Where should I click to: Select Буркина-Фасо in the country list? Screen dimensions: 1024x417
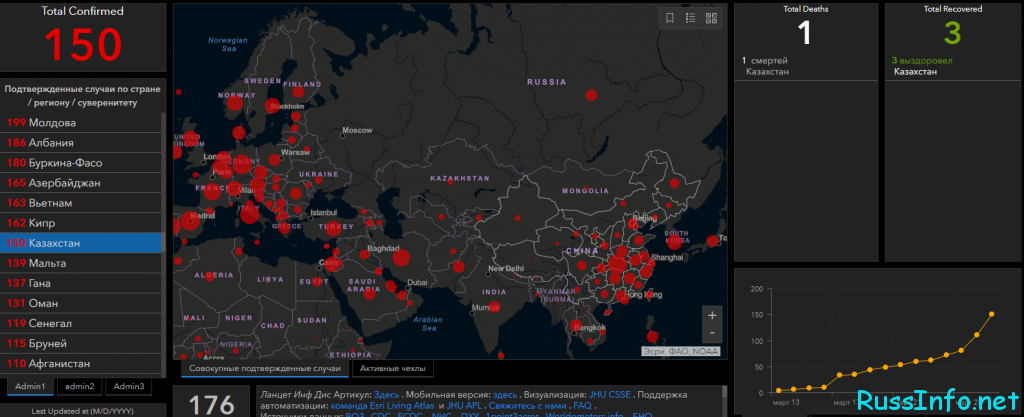point(81,163)
